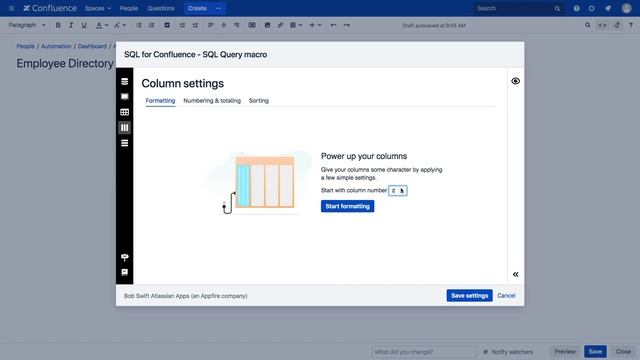Click the undo icon in editor toolbar
640x360 pixels.
333,25
